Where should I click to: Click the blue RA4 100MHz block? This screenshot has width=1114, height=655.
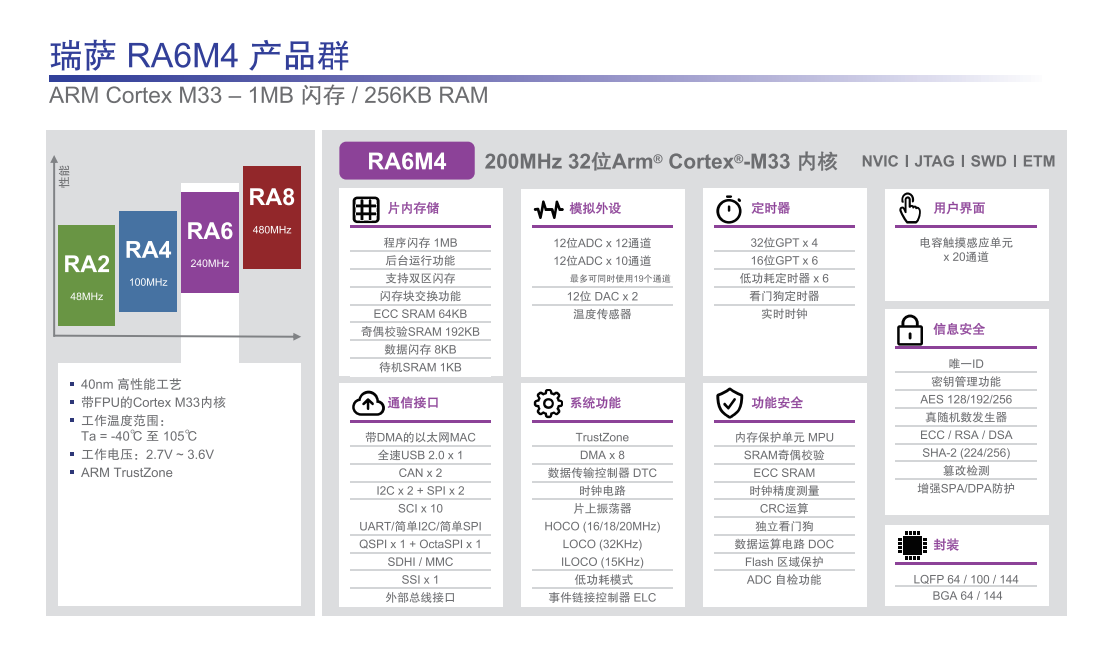148,261
